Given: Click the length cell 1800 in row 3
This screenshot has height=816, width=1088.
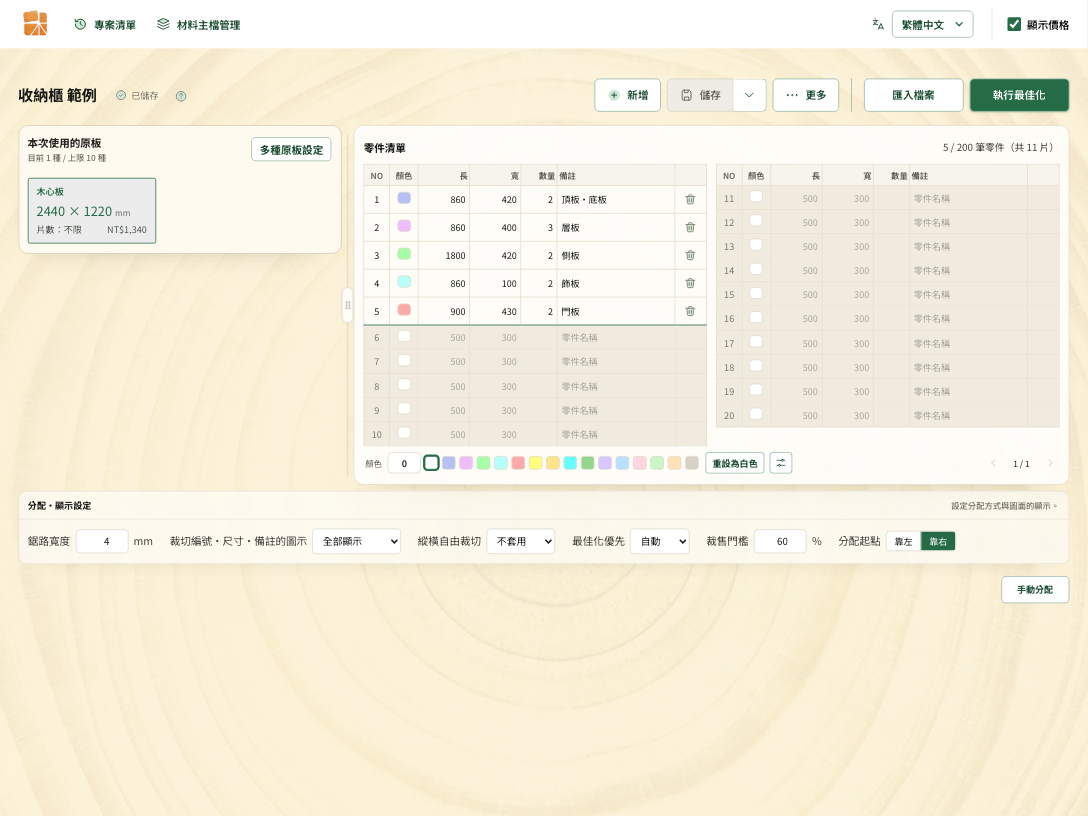Looking at the screenshot, I should 444,255.
